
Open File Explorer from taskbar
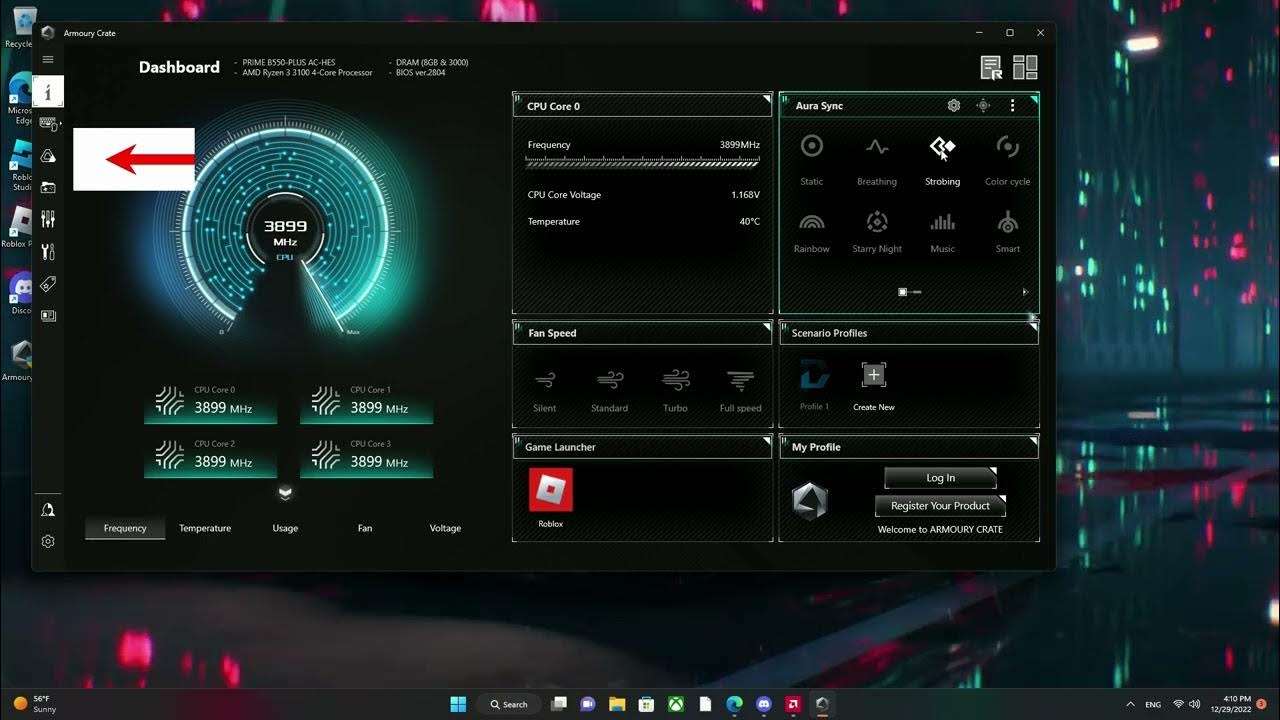click(x=617, y=704)
